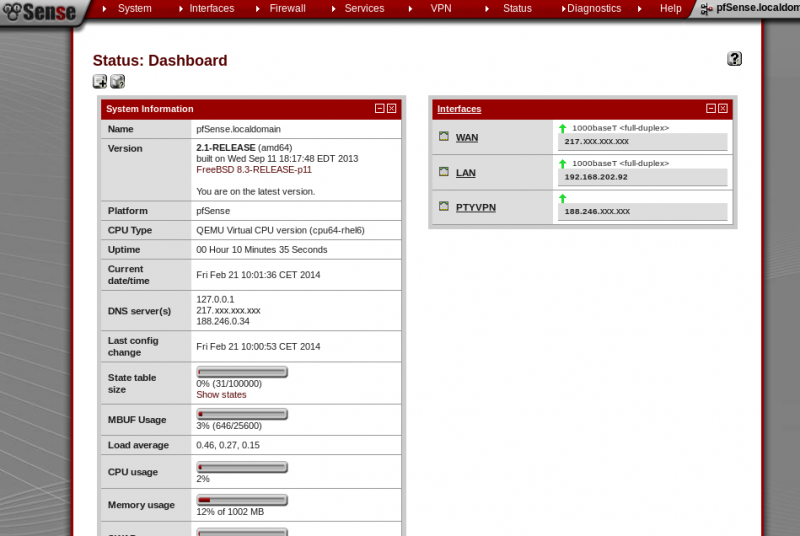Viewport: 800px width, 536px height.
Task: Open the Status menu
Action: click(x=517, y=8)
